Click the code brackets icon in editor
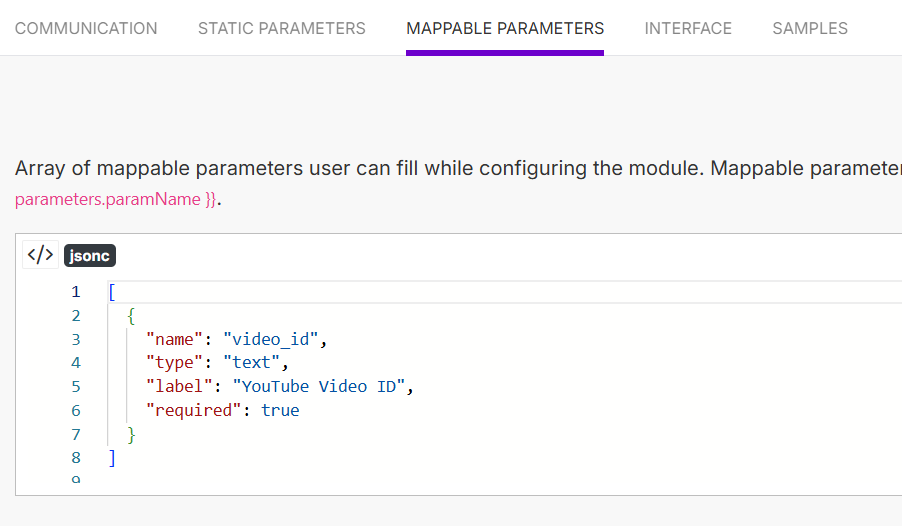The height and width of the screenshot is (526, 902). pyautogui.click(x=40, y=255)
